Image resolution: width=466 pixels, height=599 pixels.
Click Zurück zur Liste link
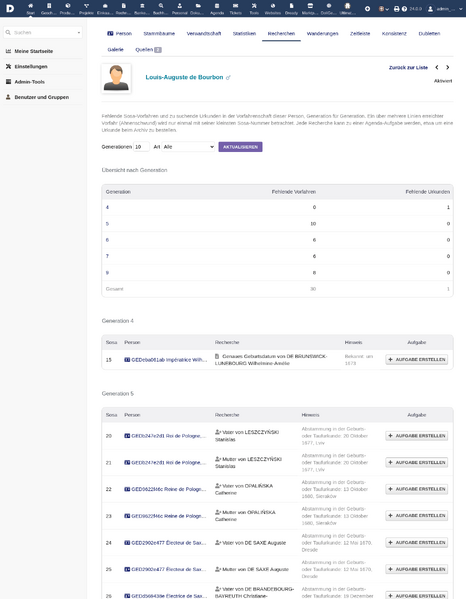(408, 68)
